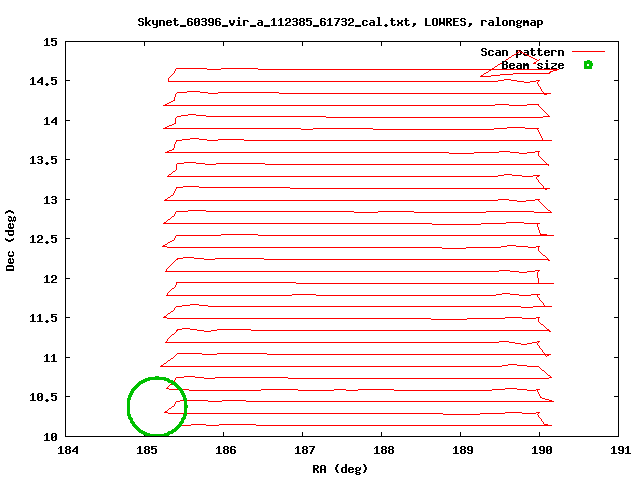
Task: Click the y-axis tick label 15
Action: point(51,42)
